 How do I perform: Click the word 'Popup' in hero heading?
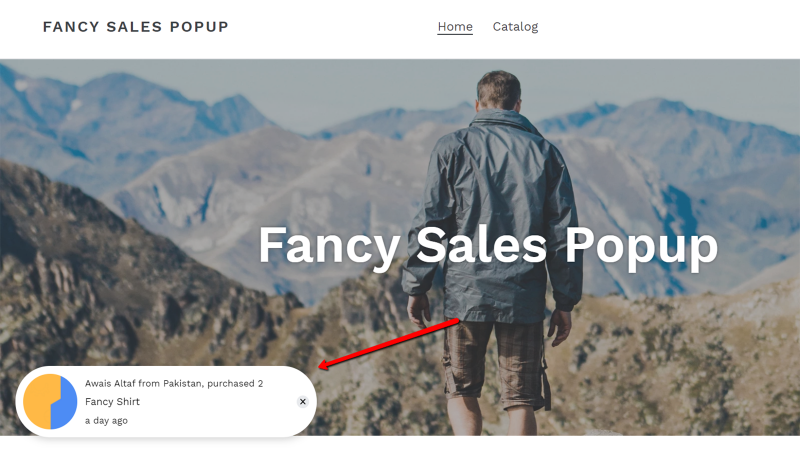pyautogui.click(x=641, y=247)
